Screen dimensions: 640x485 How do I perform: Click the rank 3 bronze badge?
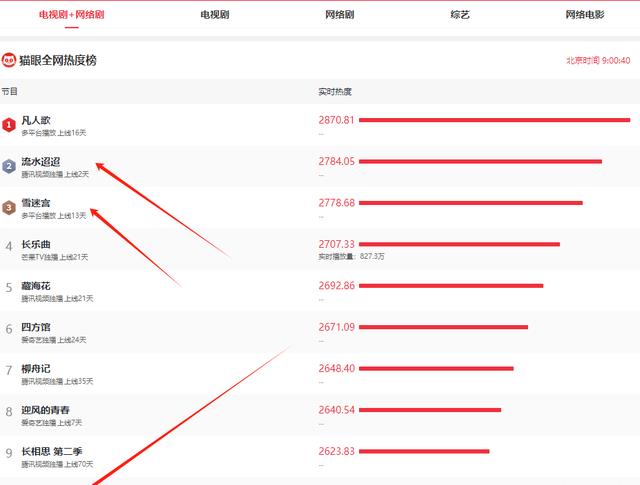point(9,208)
